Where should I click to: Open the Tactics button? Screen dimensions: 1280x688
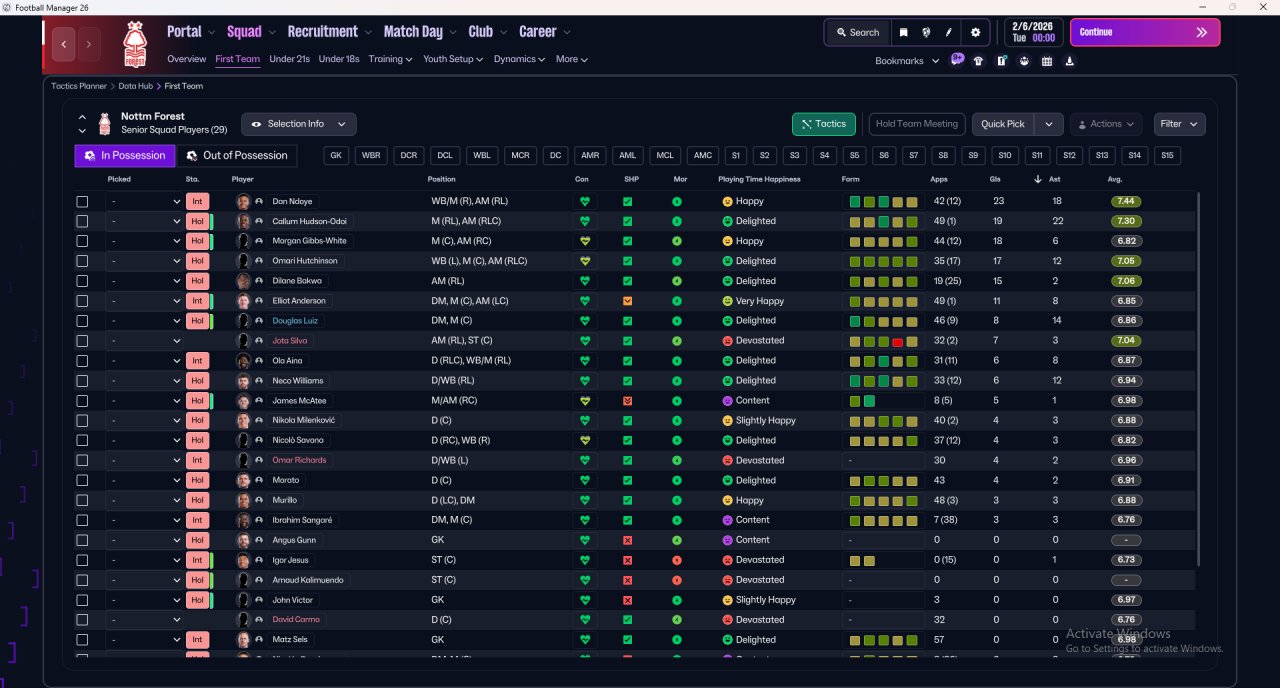tap(823, 124)
